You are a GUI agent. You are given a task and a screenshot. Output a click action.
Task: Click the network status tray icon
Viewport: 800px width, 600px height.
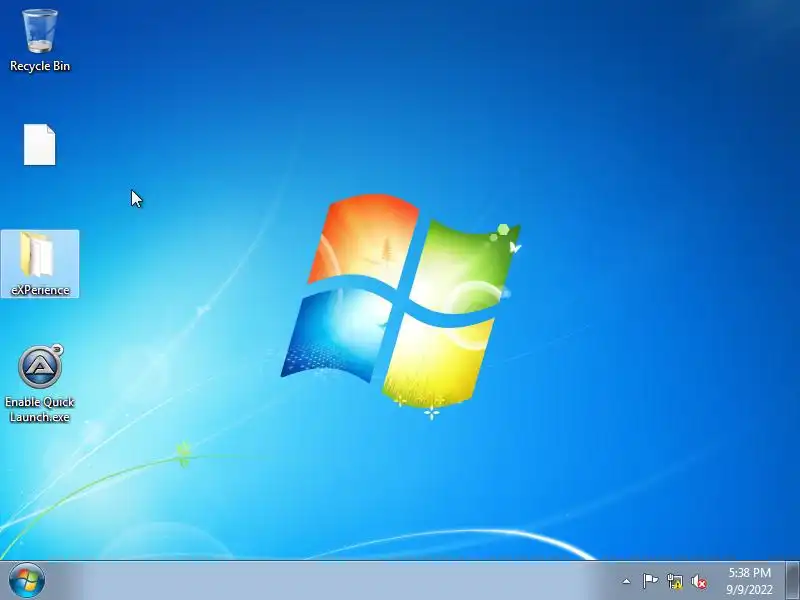click(674, 581)
